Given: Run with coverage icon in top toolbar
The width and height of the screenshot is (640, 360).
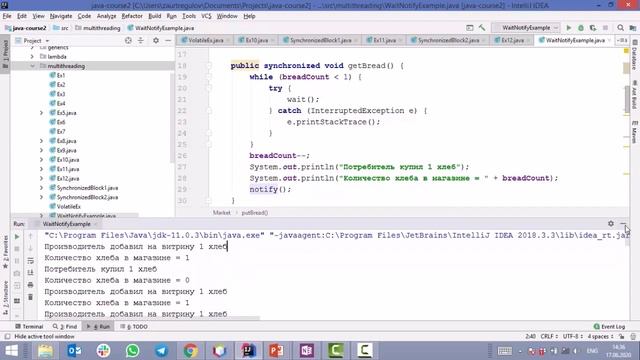Looking at the screenshot, I should [593, 28].
